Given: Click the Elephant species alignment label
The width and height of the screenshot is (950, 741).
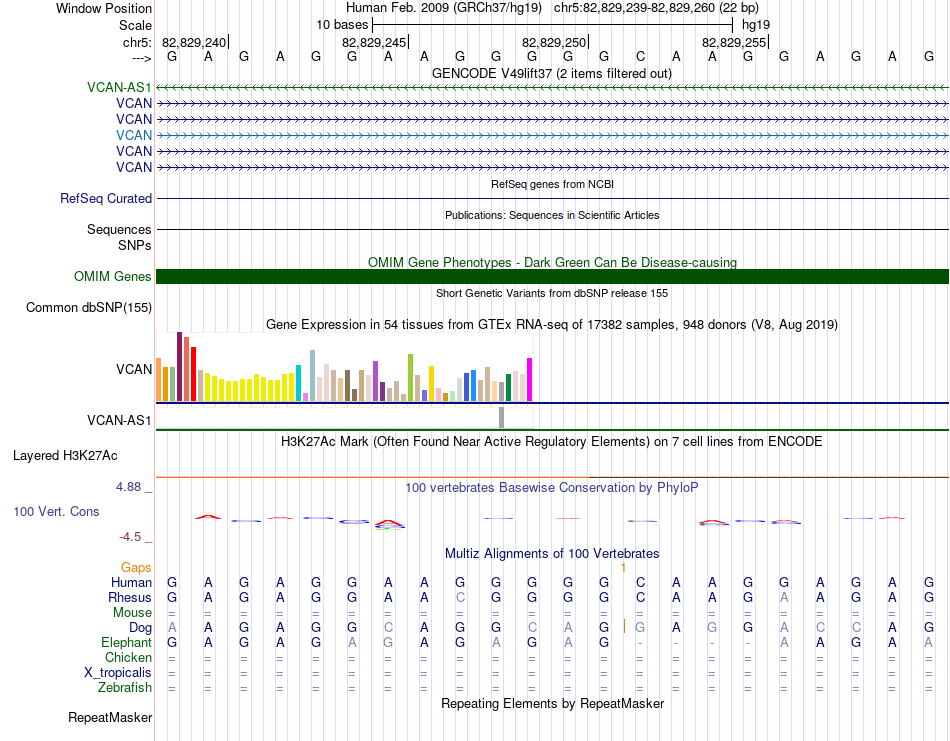Looking at the screenshot, I should pyautogui.click(x=127, y=643).
